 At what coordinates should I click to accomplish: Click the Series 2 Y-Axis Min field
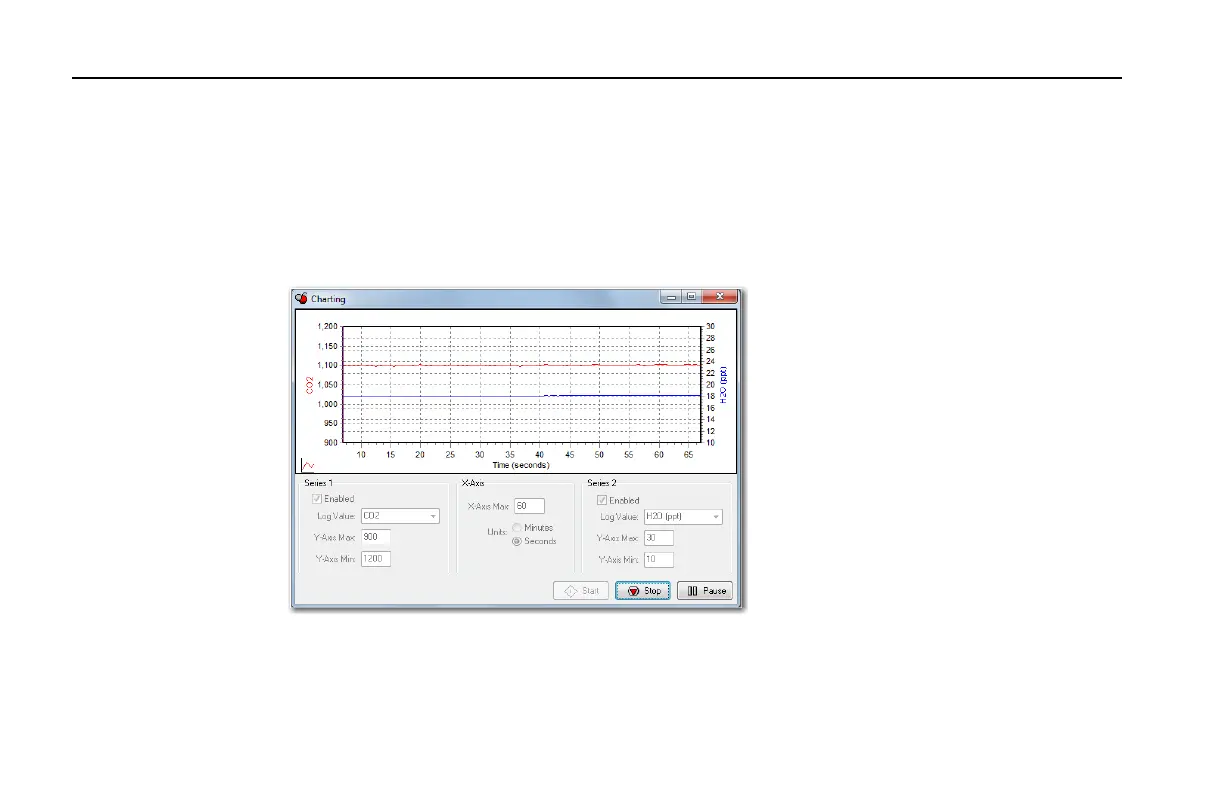click(x=659, y=560)
